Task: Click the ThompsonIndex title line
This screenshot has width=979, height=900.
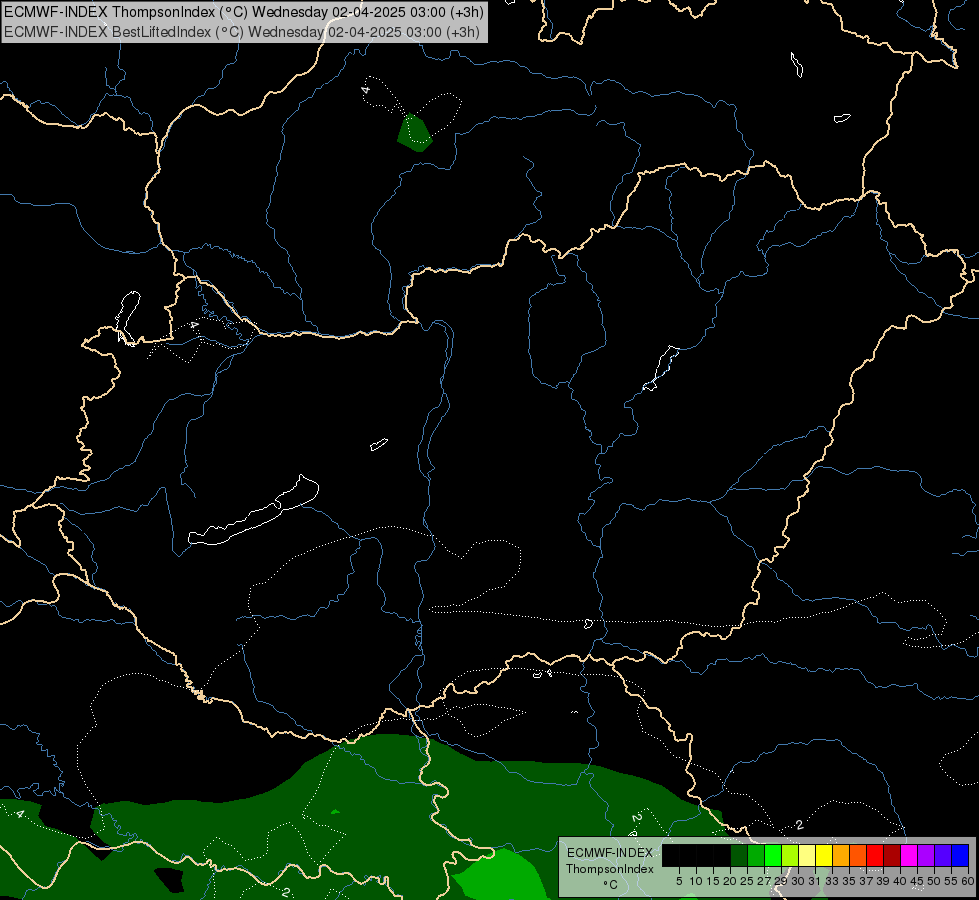Action: 244,12
